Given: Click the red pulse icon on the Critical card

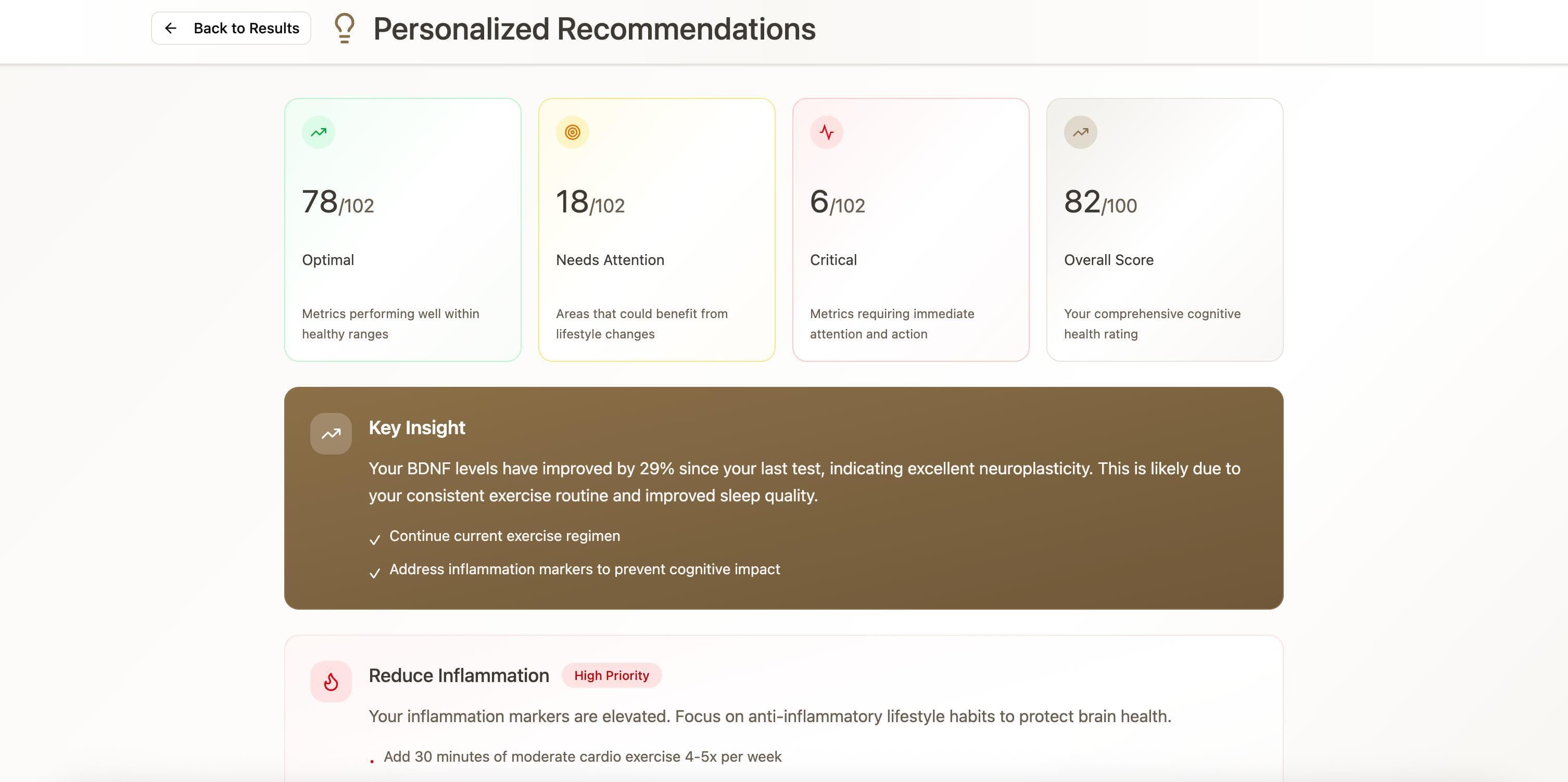Looking at the screenshot, I should pyautogui.click(x=826, y=131).
